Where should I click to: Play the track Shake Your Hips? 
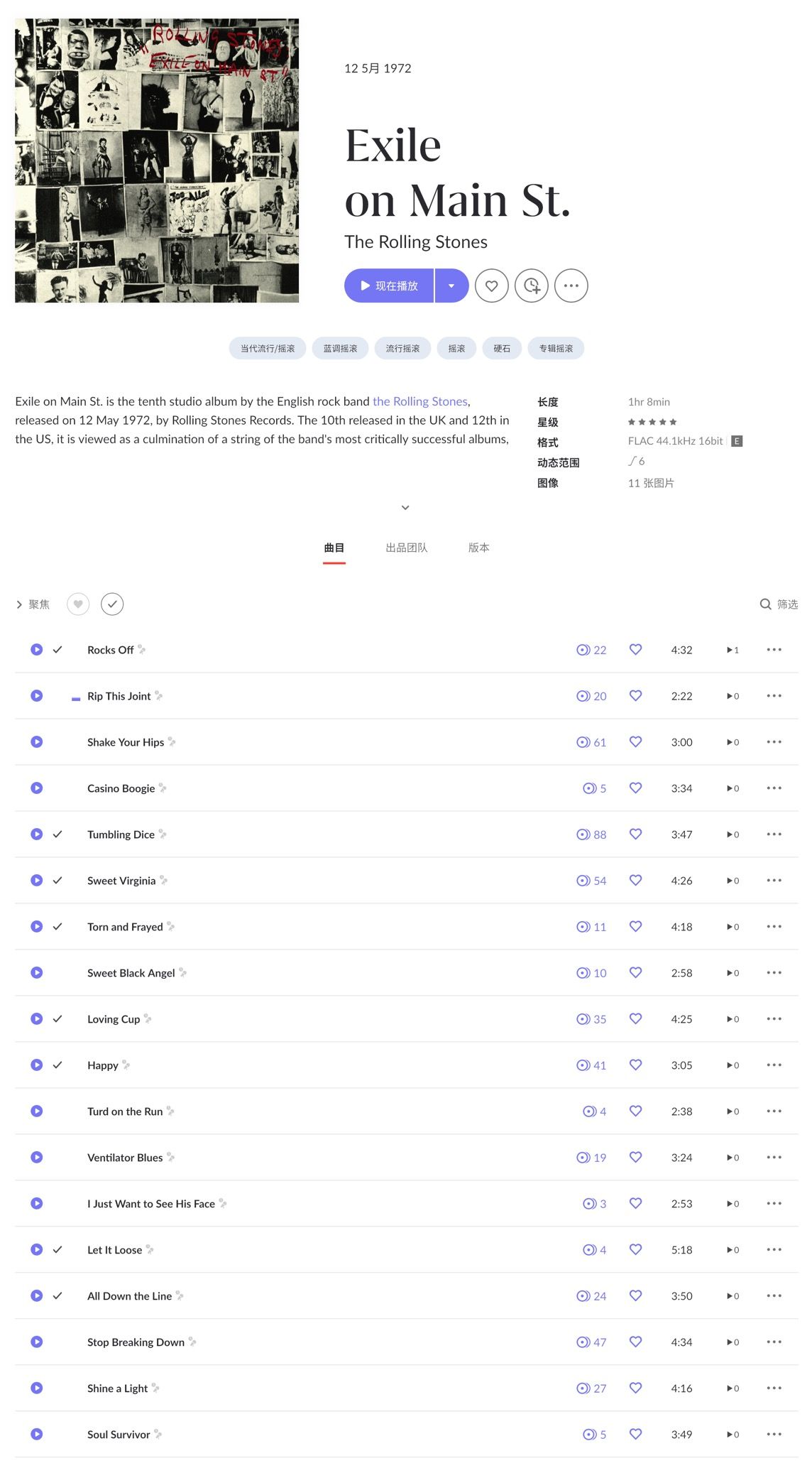coord(37,741)
